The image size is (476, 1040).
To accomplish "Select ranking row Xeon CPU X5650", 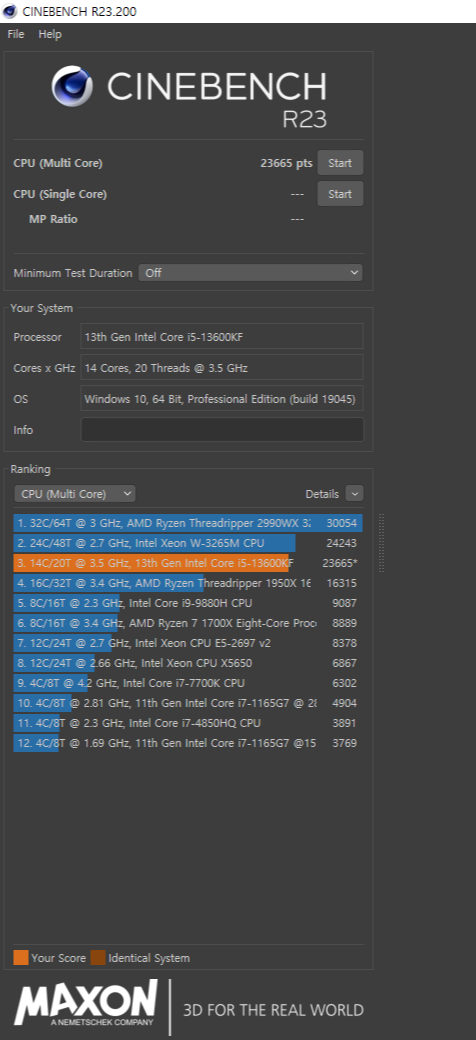I will pyautogui.click(x=188, y=663).
